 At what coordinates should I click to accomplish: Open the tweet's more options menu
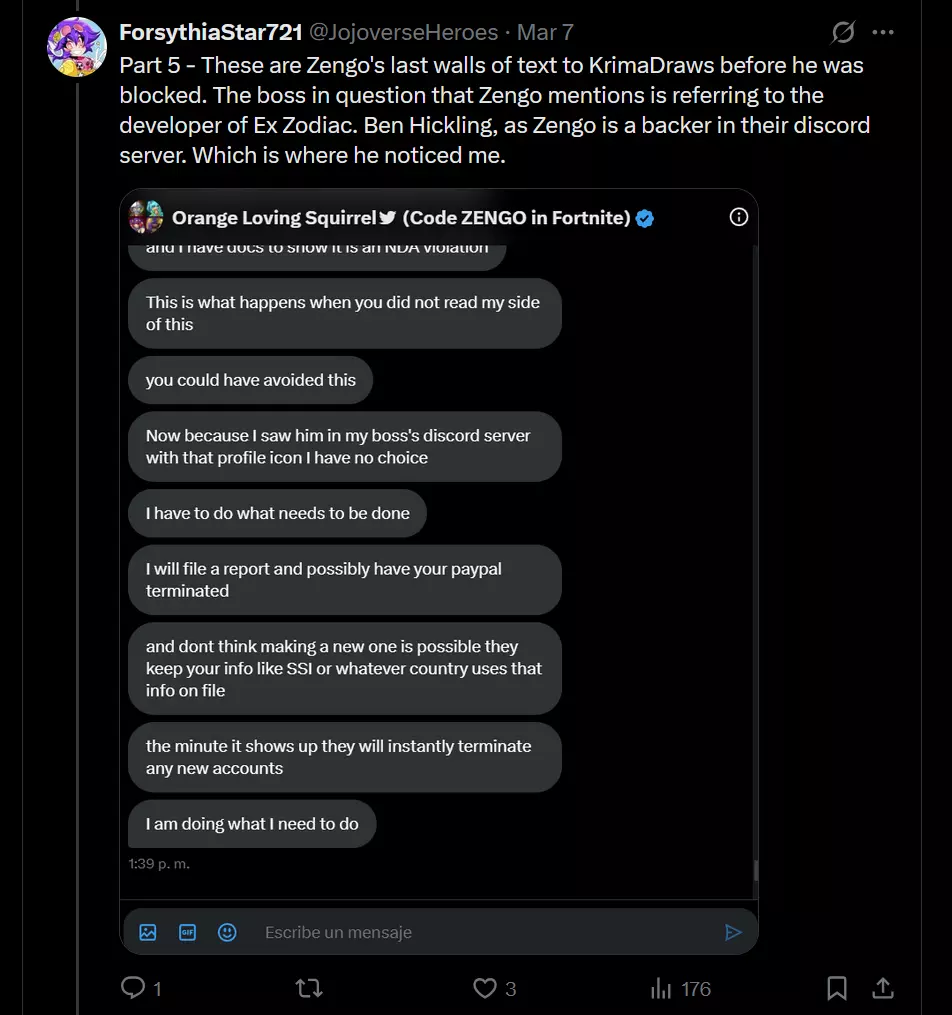pyautogui.click(x=883, y=32)
